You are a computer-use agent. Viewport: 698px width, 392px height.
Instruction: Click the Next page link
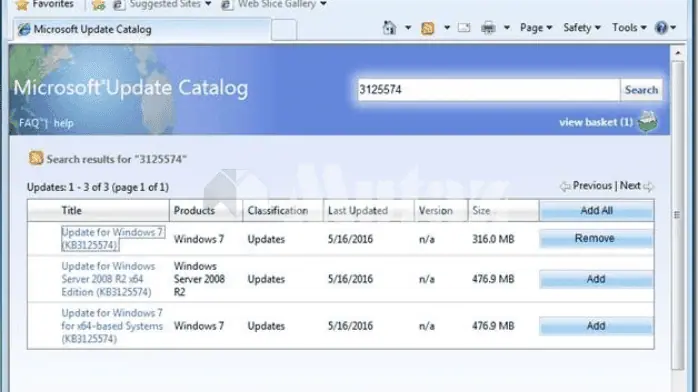(x=630, y=186)
